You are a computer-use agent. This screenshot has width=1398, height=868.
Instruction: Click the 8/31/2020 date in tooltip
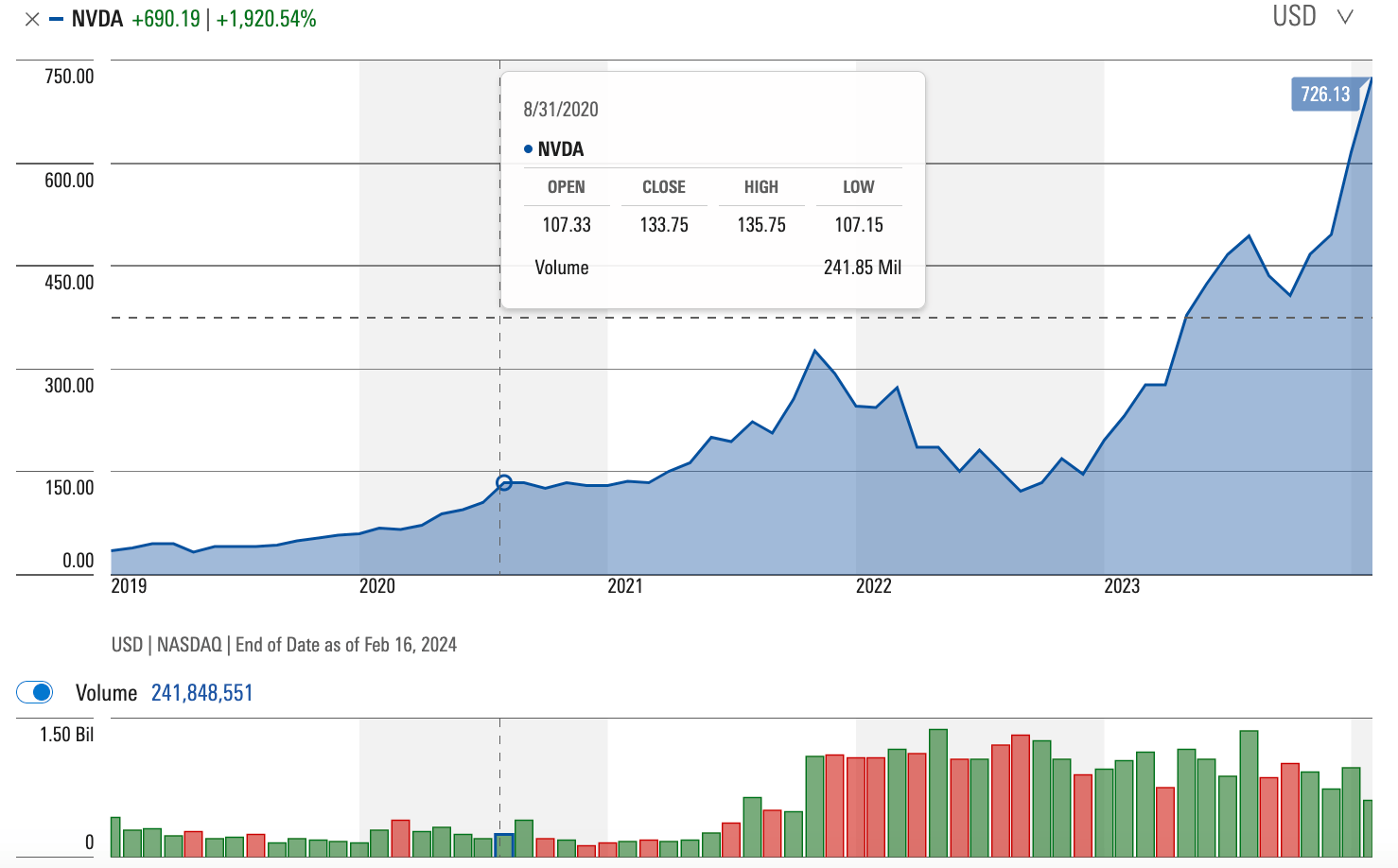(x=561, y=109)
